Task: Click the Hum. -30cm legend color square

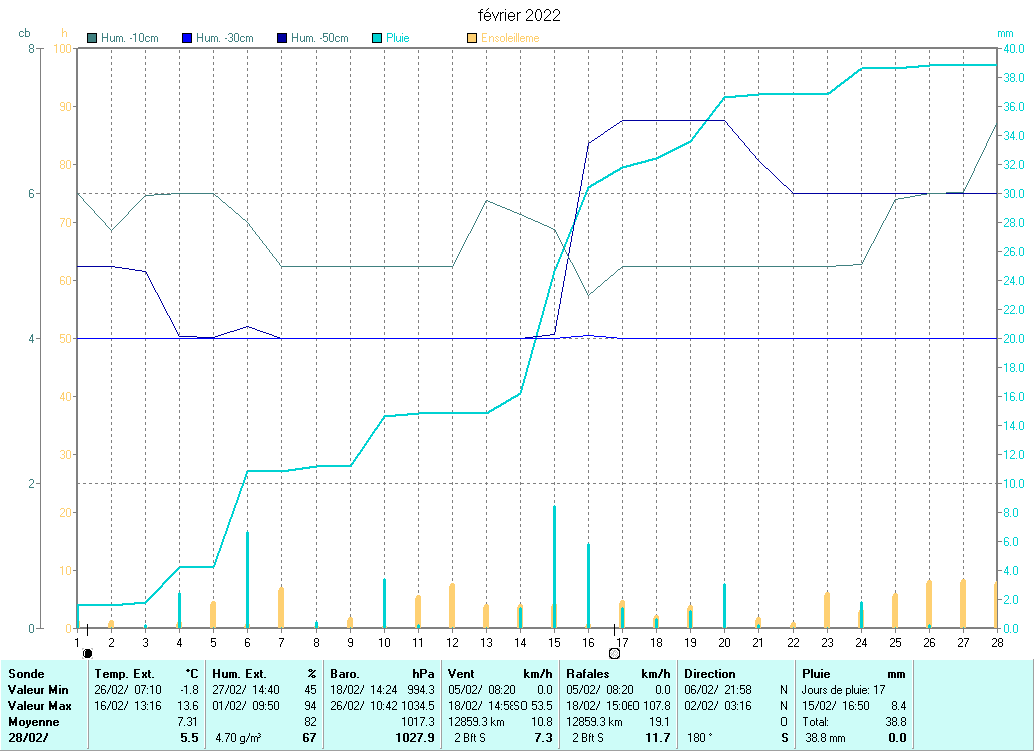Action: point(187,38)
